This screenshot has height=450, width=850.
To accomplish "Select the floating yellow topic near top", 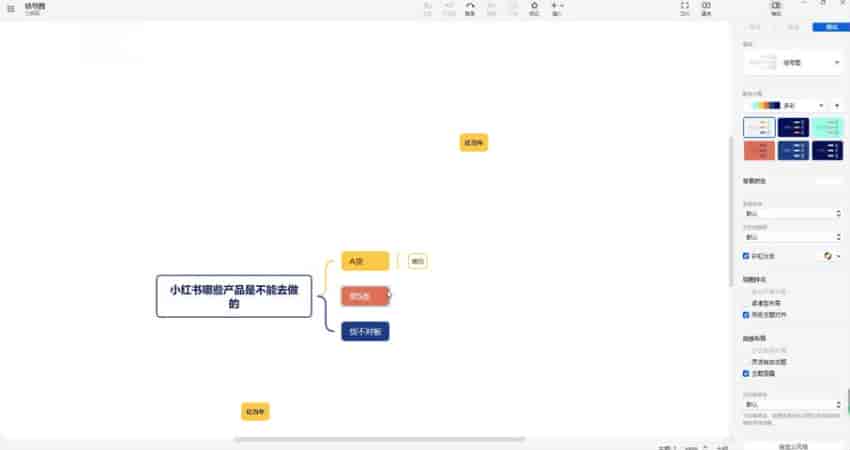I will [x=474, y=143].
